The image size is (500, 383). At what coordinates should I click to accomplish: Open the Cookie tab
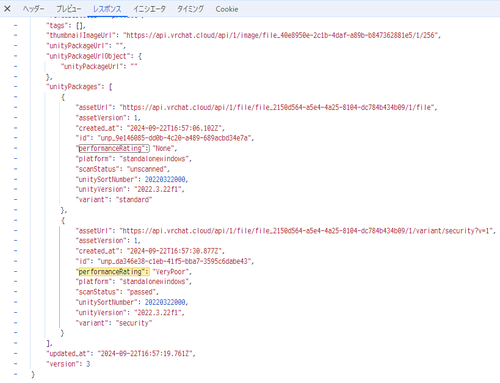(227, 9)
